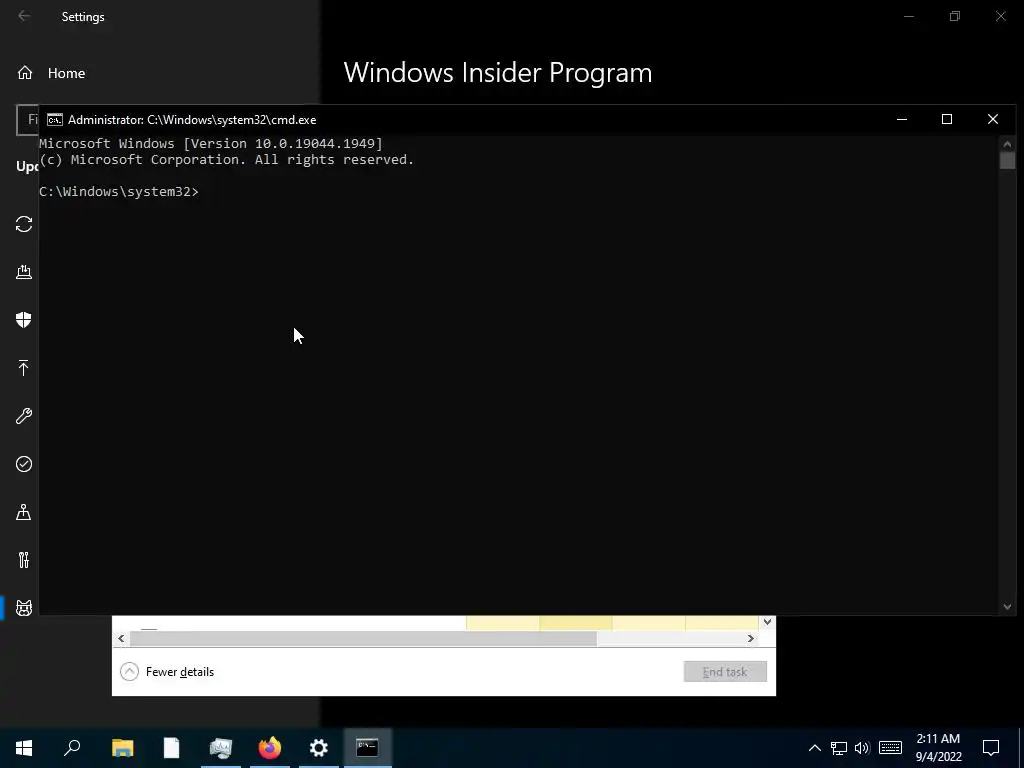Open the blank document taskbar icon
This screenshot has width=1024, height=768.
(171, 748)
